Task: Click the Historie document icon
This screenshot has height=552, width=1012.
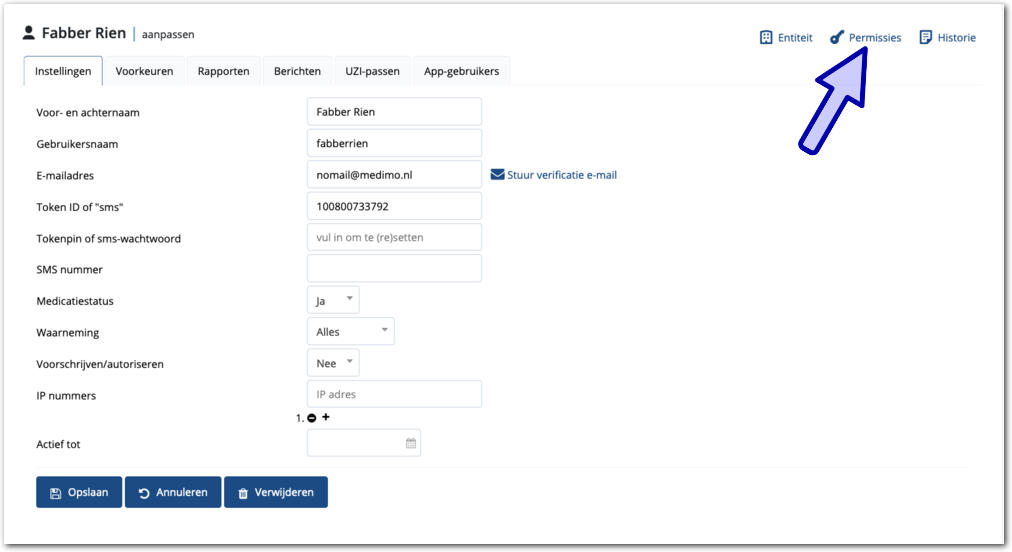Action: tap(926, 38)
